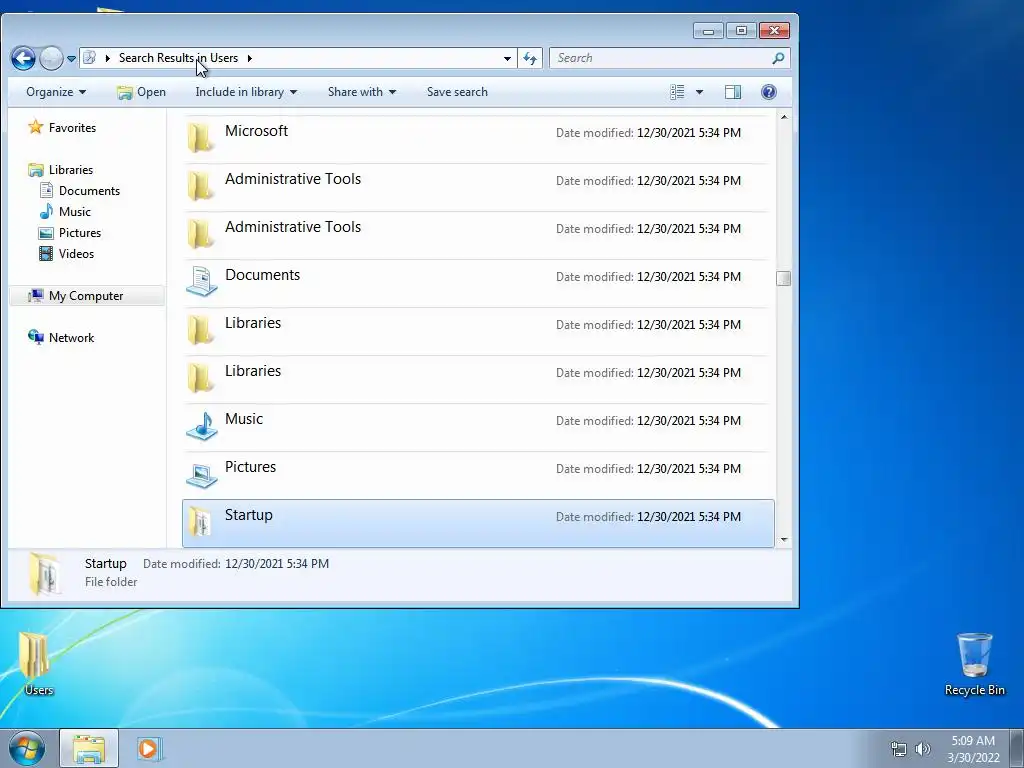Screen dimensions: 1024x768
Task: Click the Videos filmstrip icon in sidebar
Action: pyautogui.click(x=46, y=253)
